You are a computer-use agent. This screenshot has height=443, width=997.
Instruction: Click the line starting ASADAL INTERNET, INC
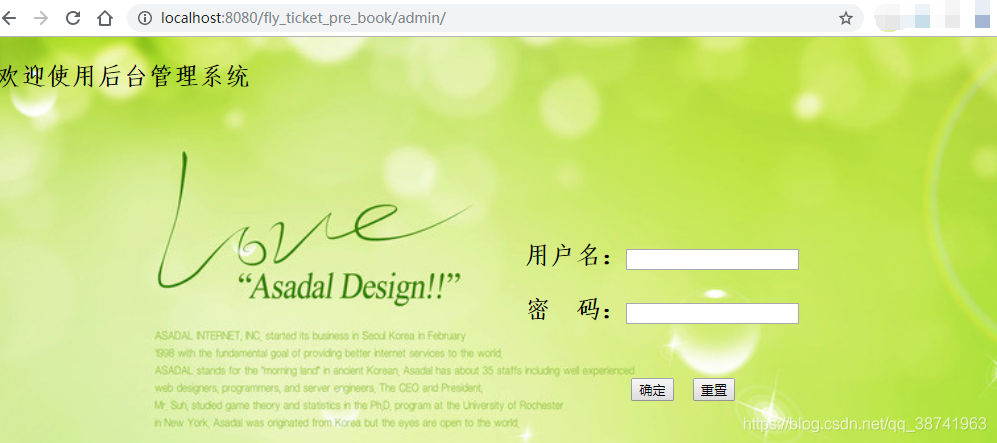(x=310, y=335)
